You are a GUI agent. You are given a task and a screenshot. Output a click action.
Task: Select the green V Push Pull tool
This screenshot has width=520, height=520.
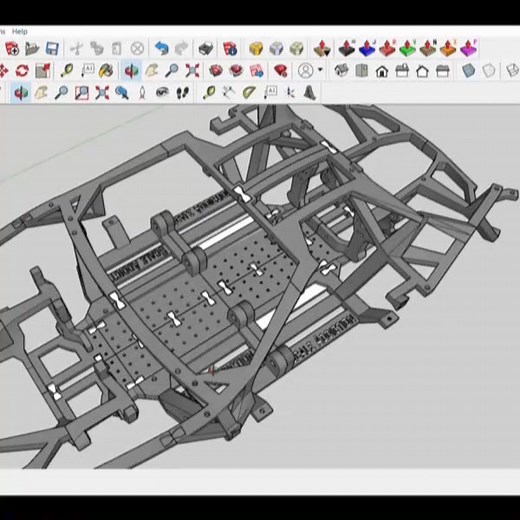[x=408, y=49]
